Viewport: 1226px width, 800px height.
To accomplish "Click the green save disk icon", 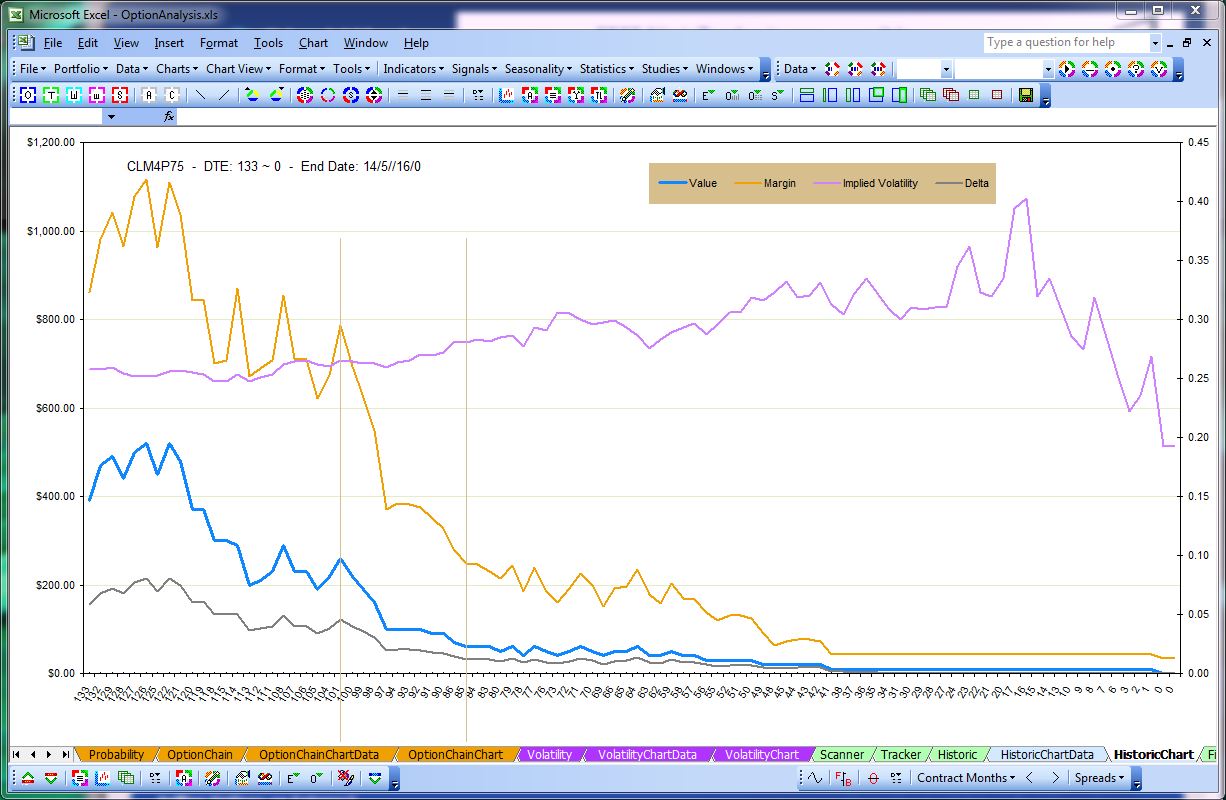I will tap(1025, 95).
